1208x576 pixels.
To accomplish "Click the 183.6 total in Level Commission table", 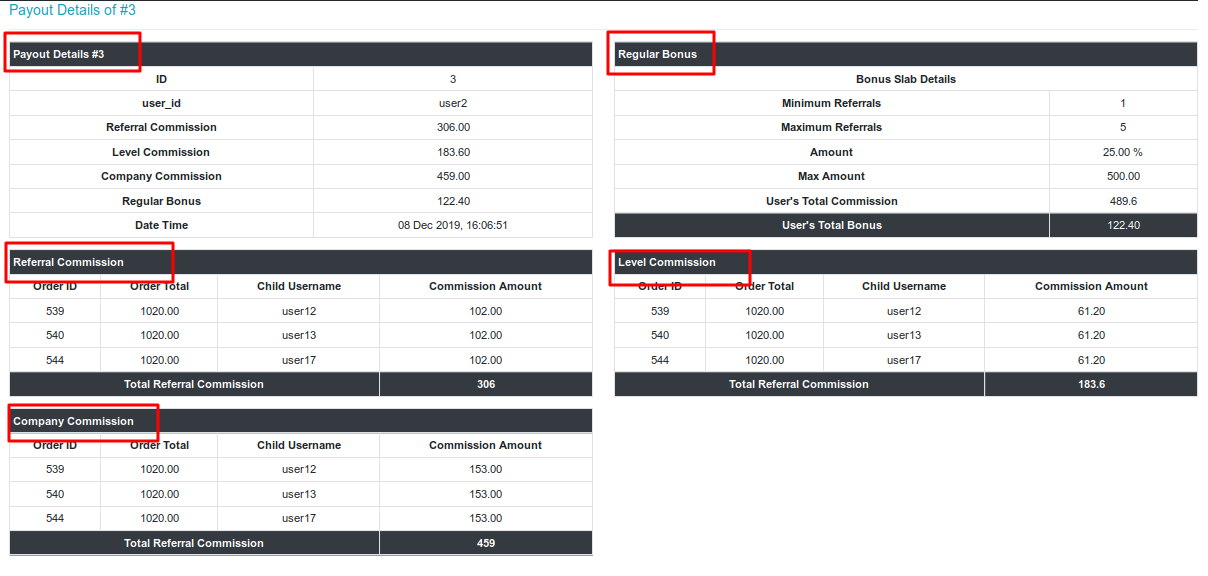I will pyautogui.click(x=1091, y=384).
